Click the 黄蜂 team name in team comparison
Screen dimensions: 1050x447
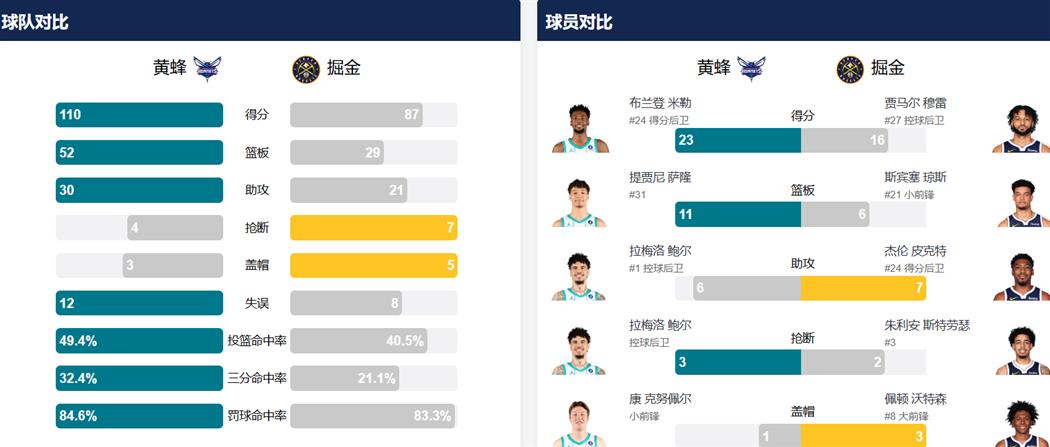pos(169,68)
